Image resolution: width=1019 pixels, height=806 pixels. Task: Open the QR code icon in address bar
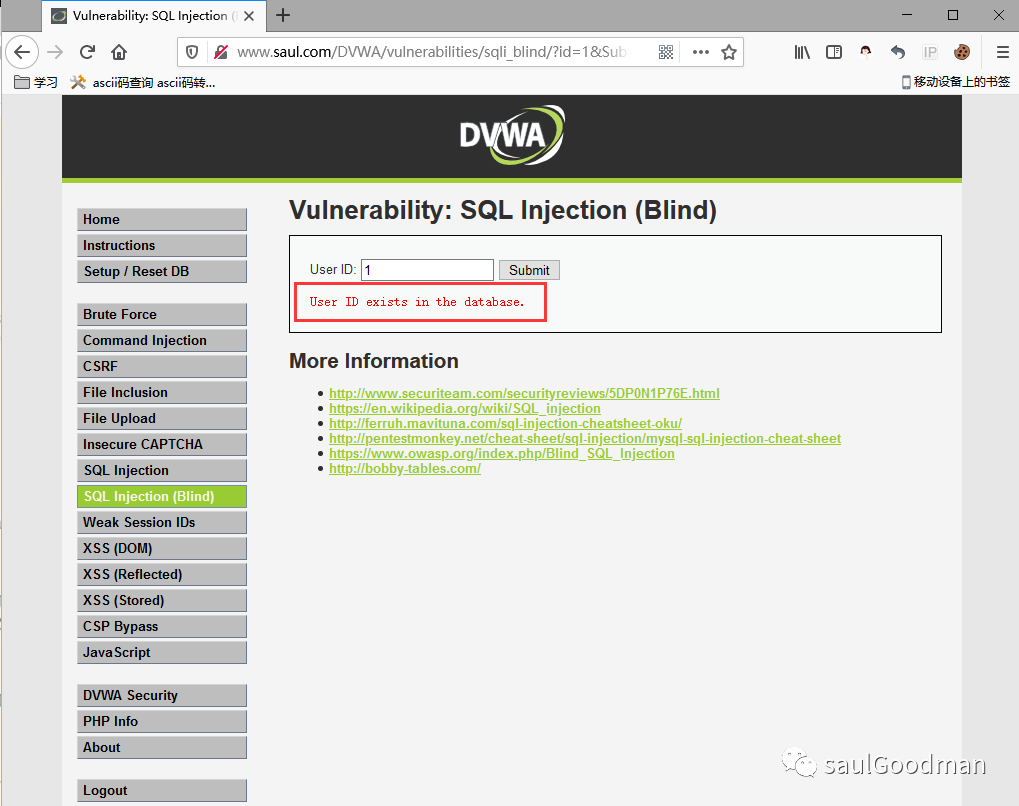click(666, 52)
